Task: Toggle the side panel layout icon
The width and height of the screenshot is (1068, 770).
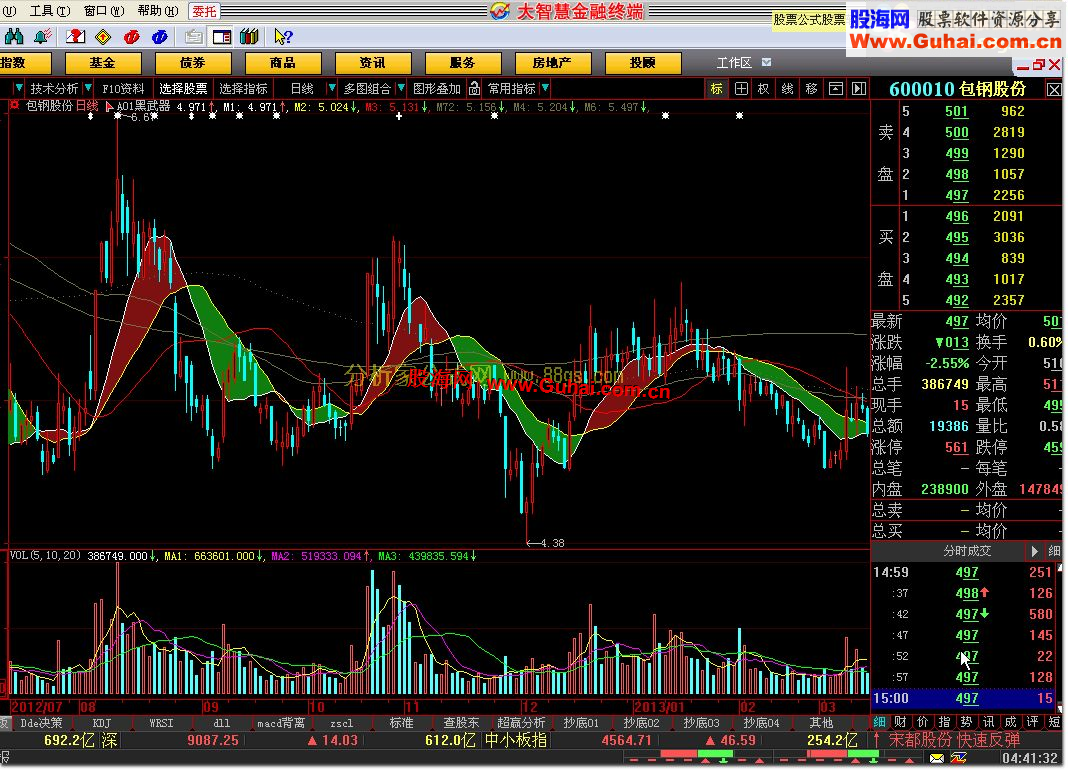Action: click(222, 36)
